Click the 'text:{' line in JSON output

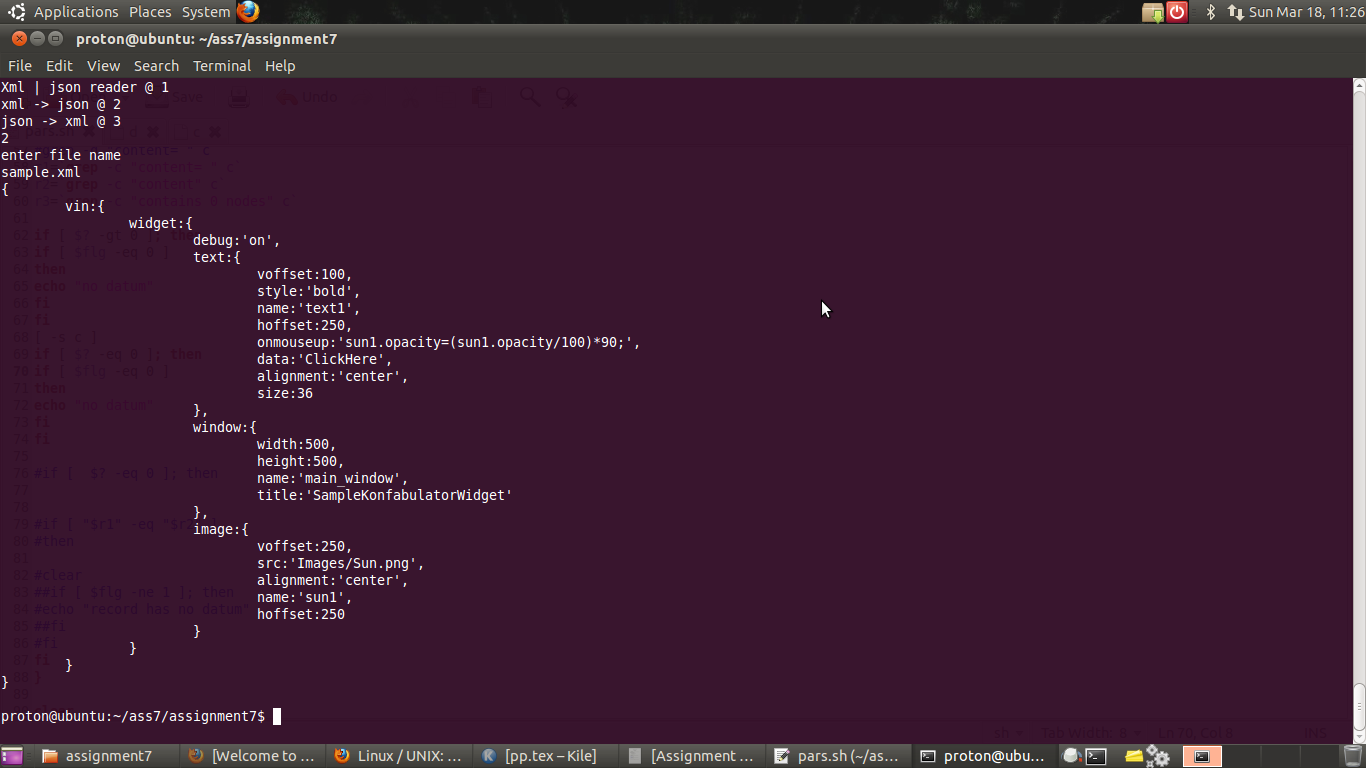pos(217,257)
